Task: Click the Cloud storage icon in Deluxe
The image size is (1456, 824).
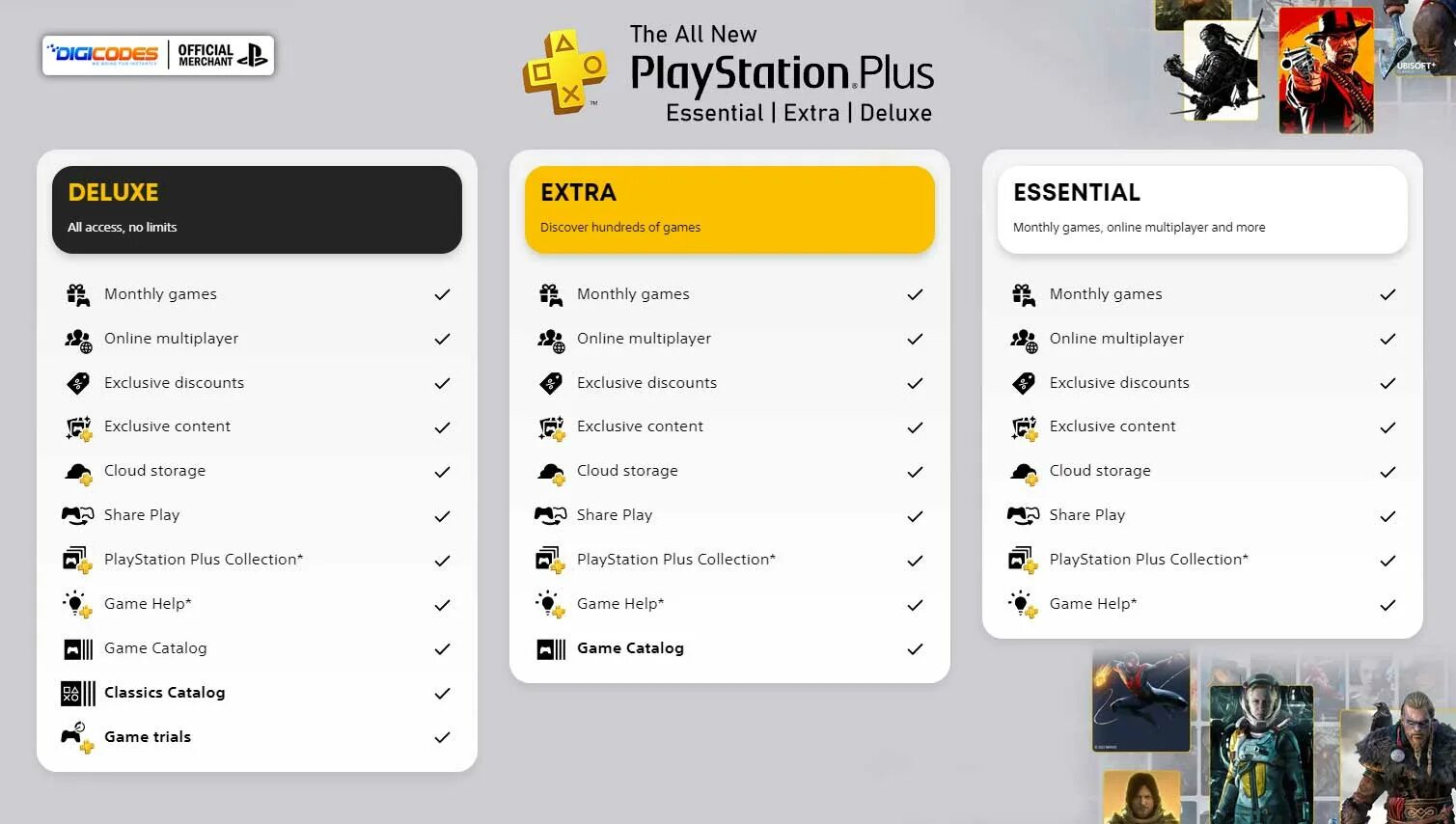Action: (78, 473)
